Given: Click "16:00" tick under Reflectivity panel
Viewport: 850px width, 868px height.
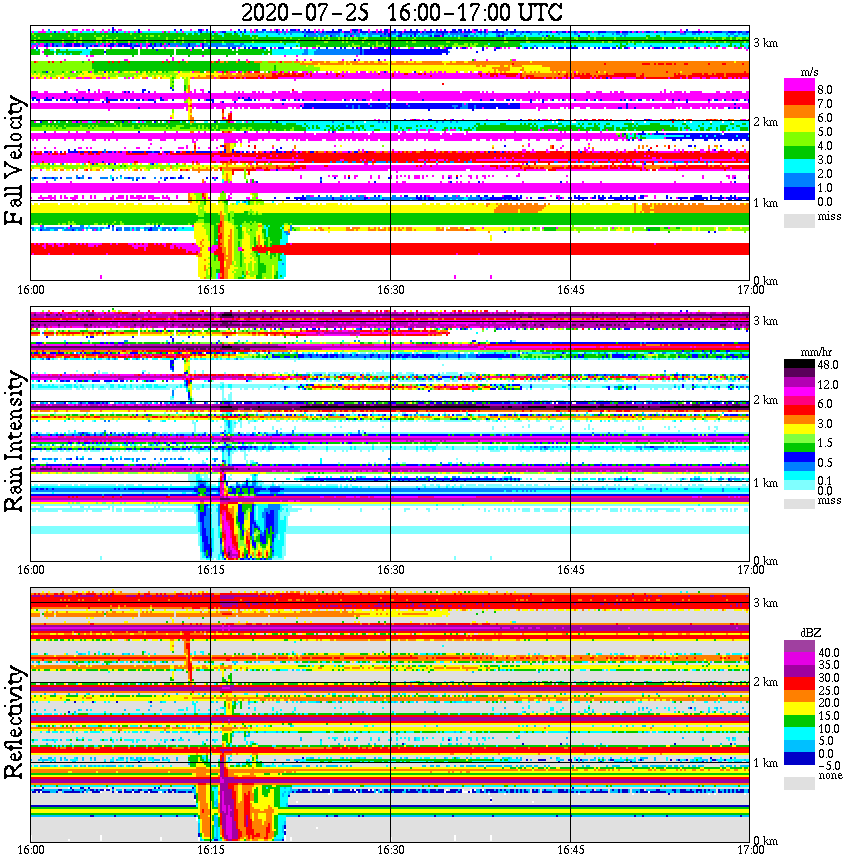Looking at the screenshot, I should 30,850.
